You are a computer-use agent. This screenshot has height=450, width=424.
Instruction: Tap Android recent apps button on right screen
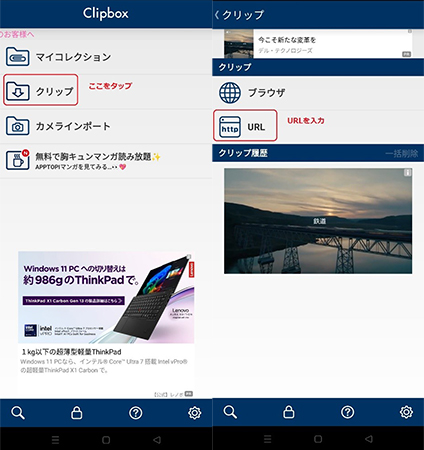[267, 439]
